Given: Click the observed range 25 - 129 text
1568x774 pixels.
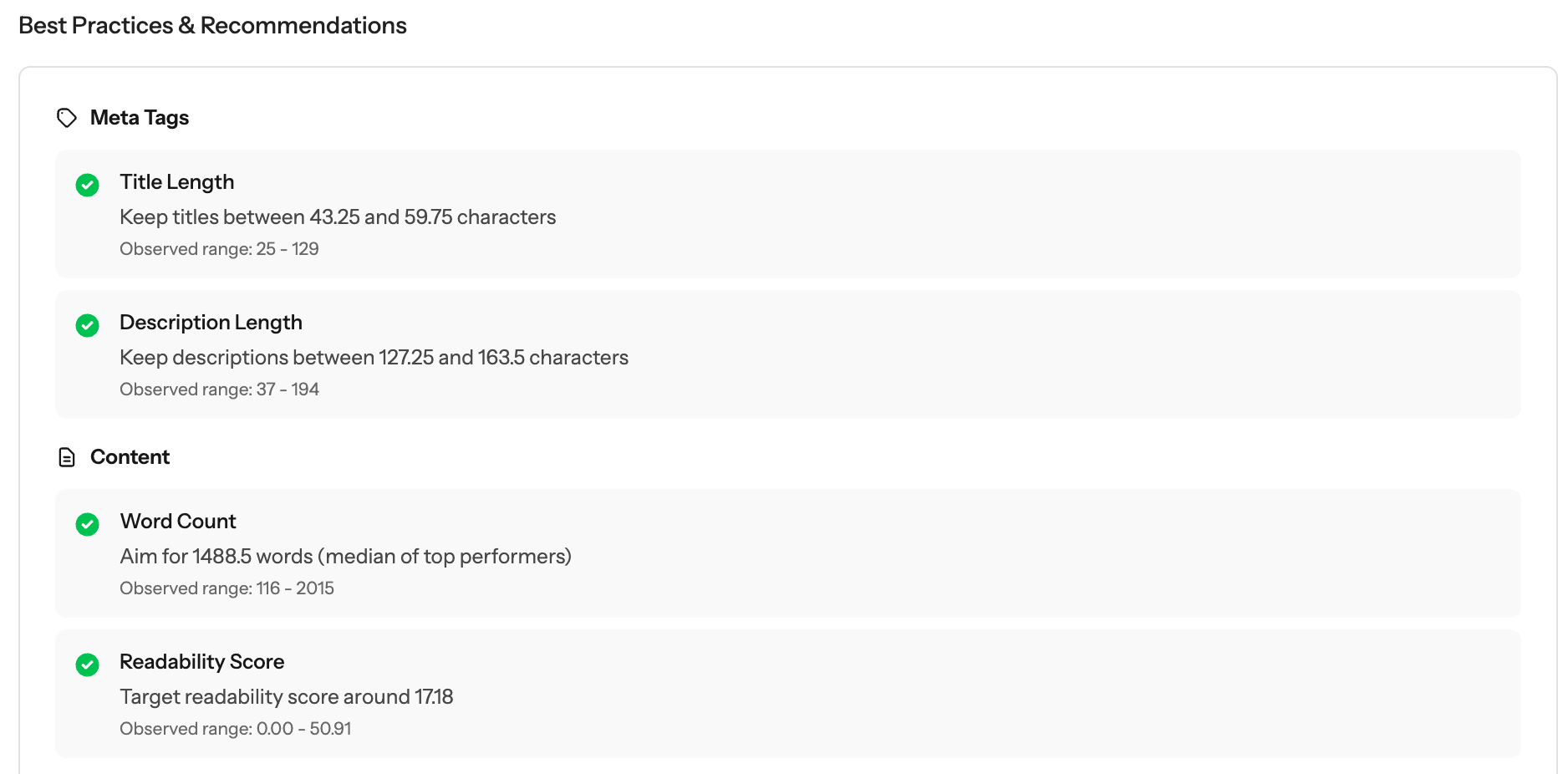Looking at the screenshot, I should pos(219,249).
